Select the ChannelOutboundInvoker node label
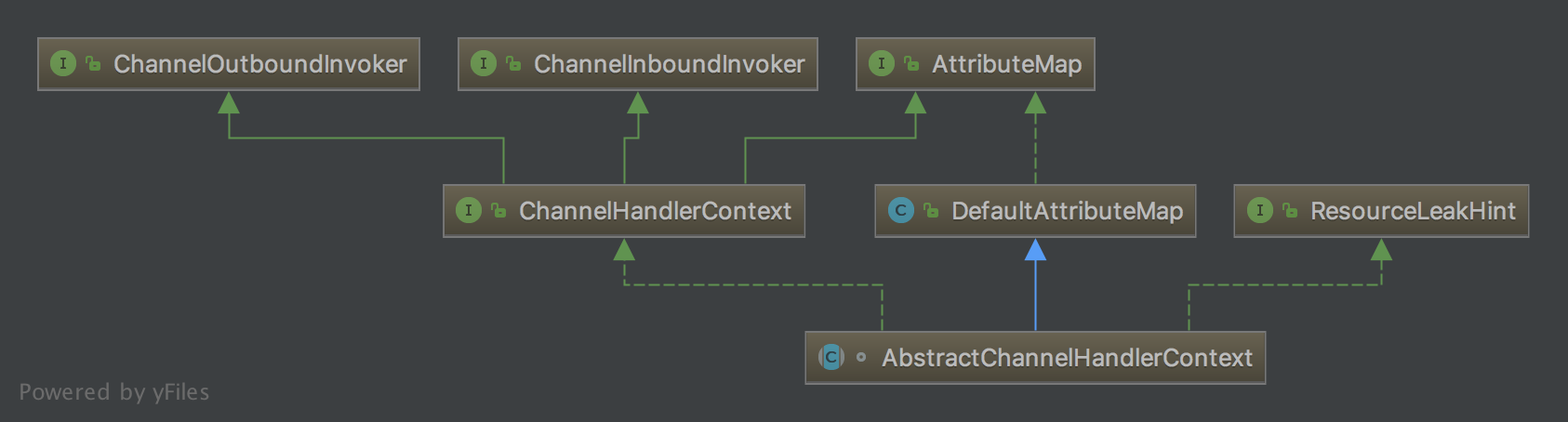The height and width of the screenshot is (422, 1568). click(x=260, y=64)
